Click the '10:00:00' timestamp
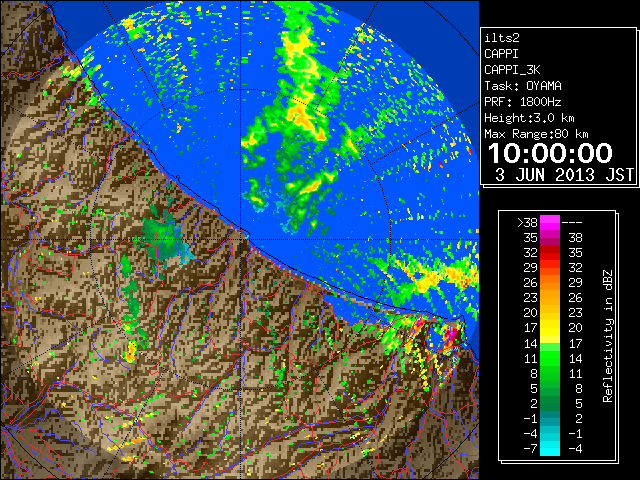Image resolution: width=640 pixels, height=480 pixels. point(550,153)
